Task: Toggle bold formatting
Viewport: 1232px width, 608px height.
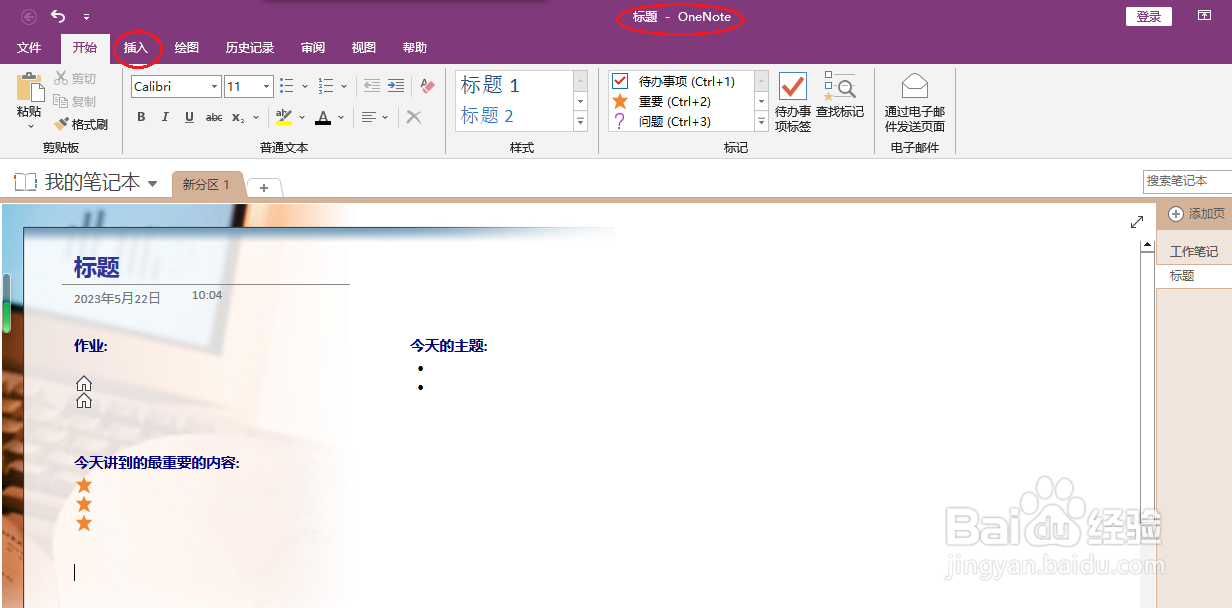Action: tap(141, 117)
